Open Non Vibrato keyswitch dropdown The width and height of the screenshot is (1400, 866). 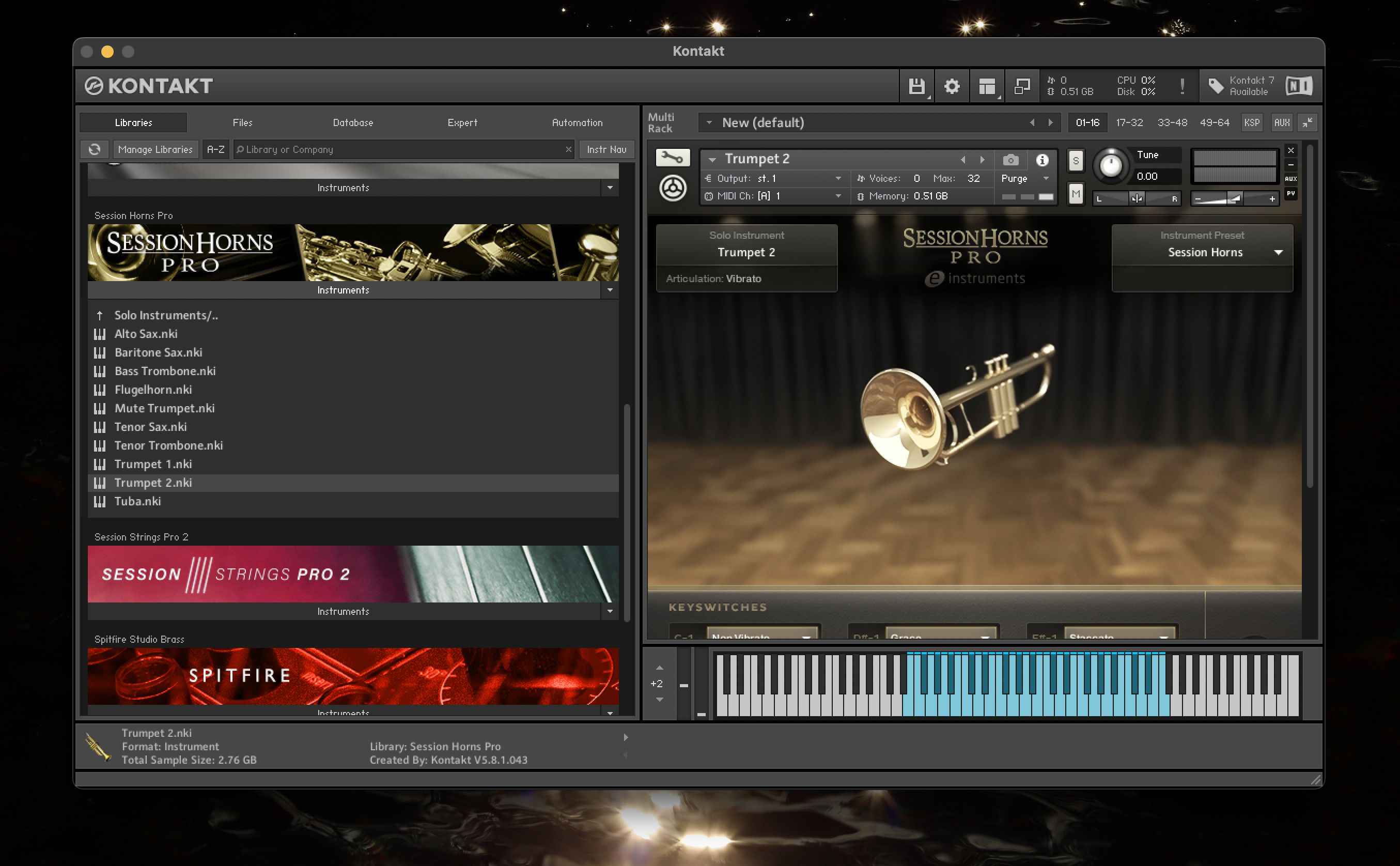click(x=763, y=636)
